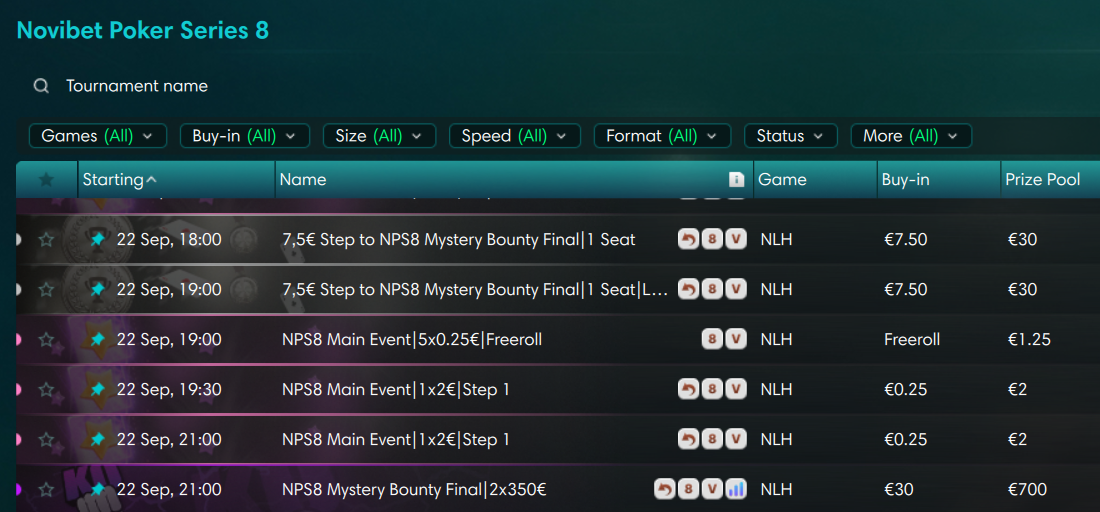Click the leaderboard chart icon on Mystery Bounty Final
Viewport: 1100px width, 512px height.
[736, 489]
